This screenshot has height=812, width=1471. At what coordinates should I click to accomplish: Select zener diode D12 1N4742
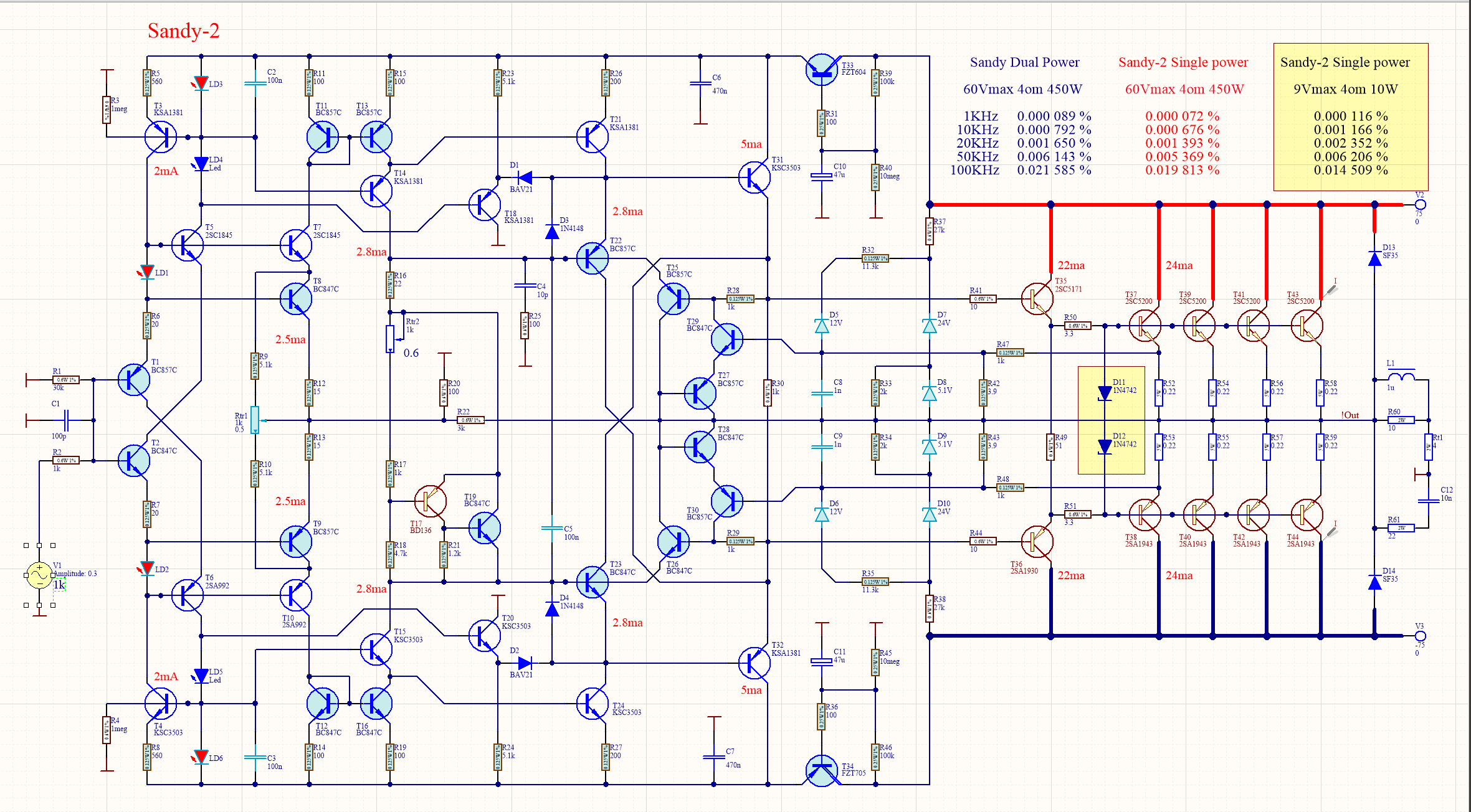click(x=1105, y=446)
